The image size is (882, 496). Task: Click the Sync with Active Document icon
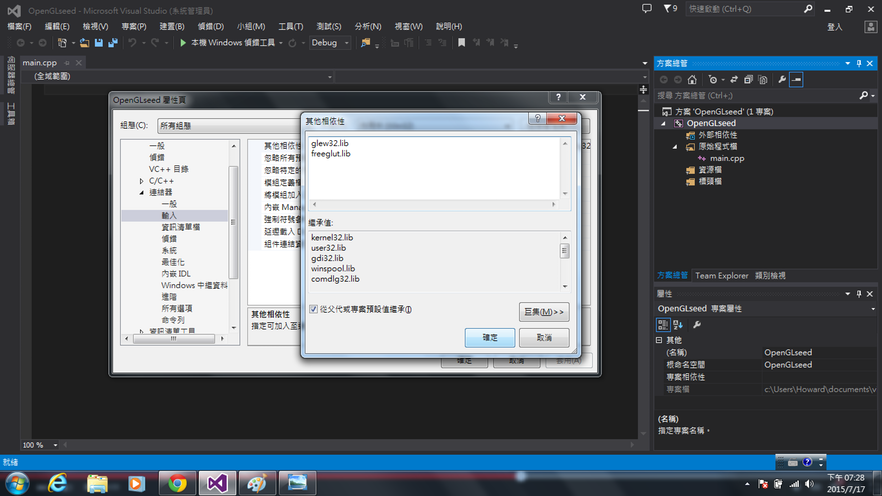coord(734,80)
